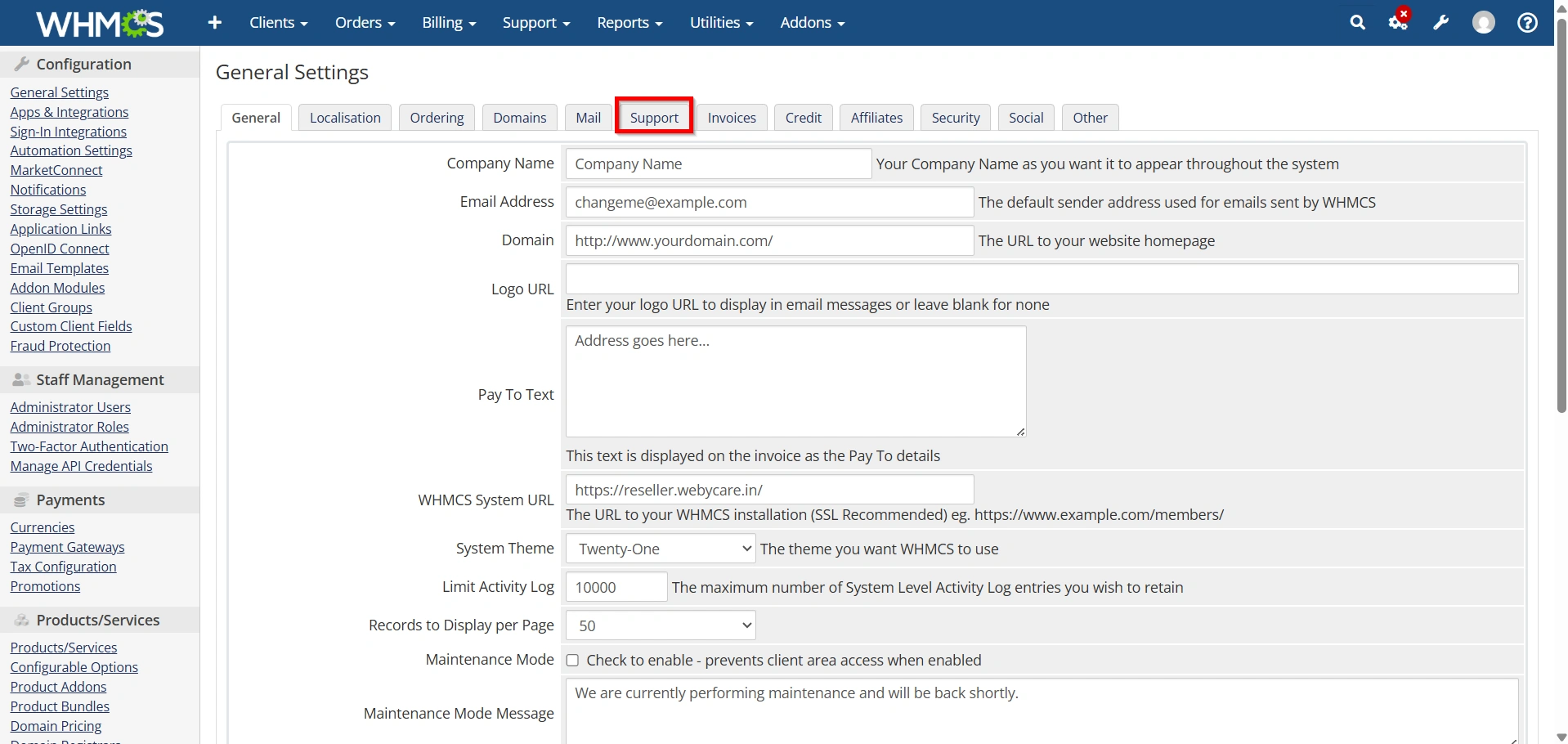Expand the Billing menu
This screenshot has height=744, width=1568.
point(449,23)
